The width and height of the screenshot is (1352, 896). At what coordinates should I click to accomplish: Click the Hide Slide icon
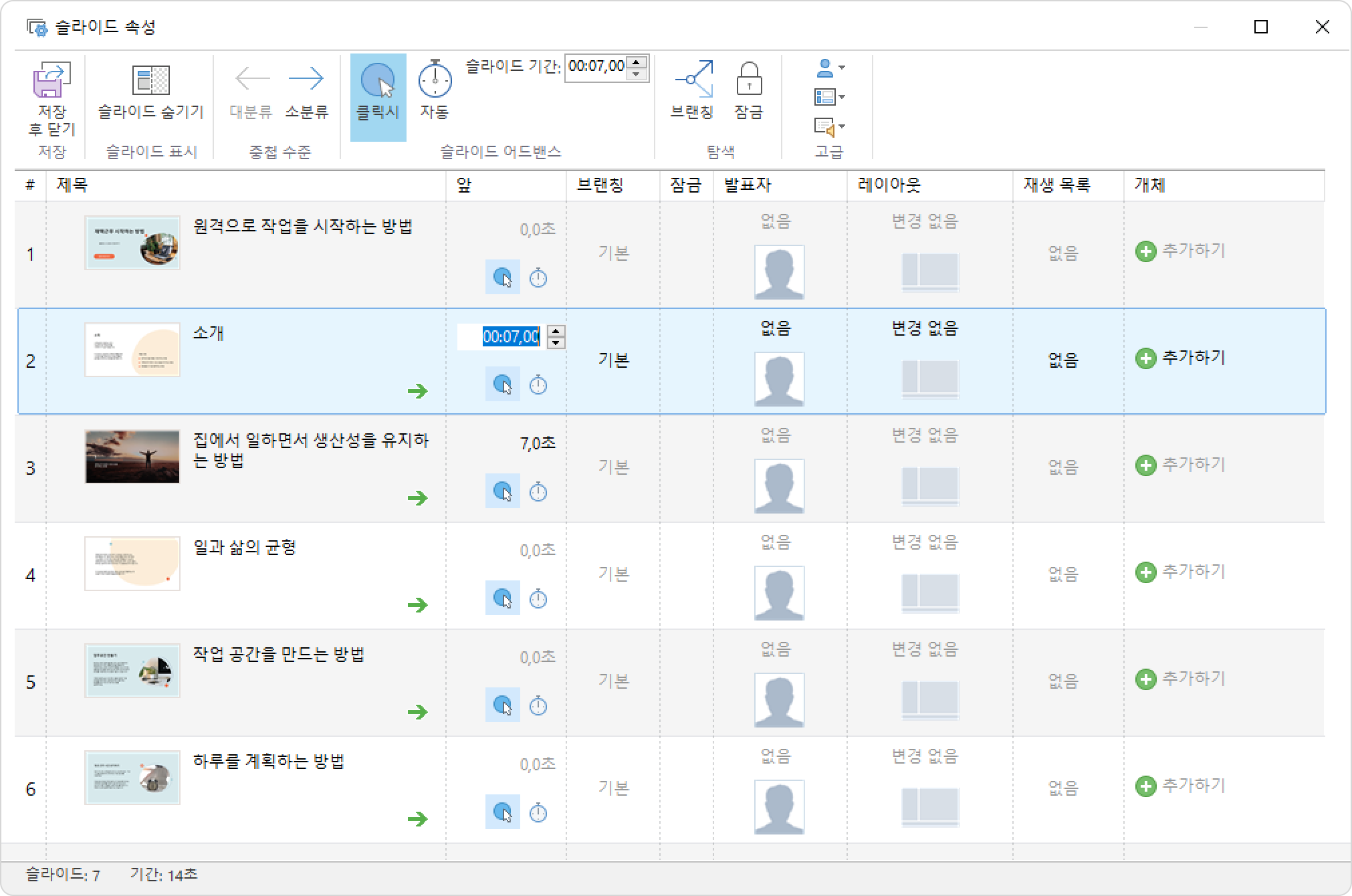(150, 81)
